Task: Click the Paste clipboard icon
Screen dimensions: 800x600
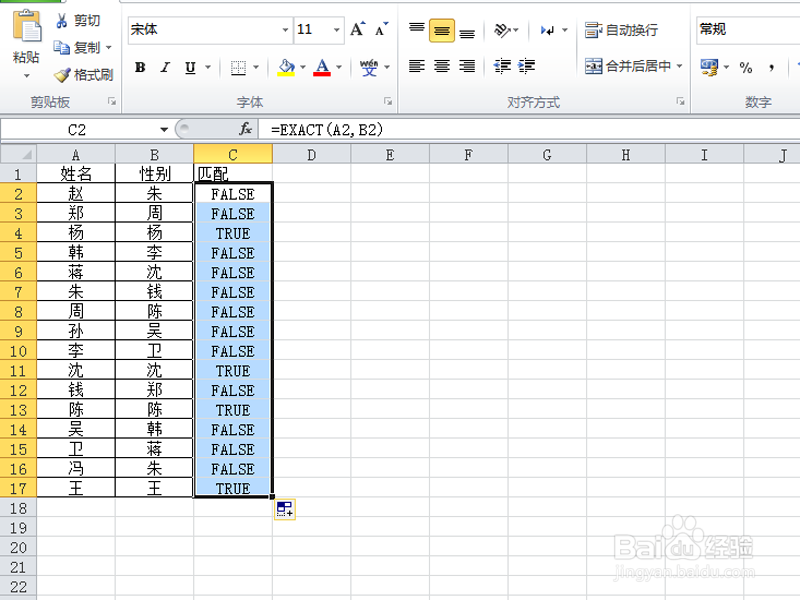Action: coord(27,27)
